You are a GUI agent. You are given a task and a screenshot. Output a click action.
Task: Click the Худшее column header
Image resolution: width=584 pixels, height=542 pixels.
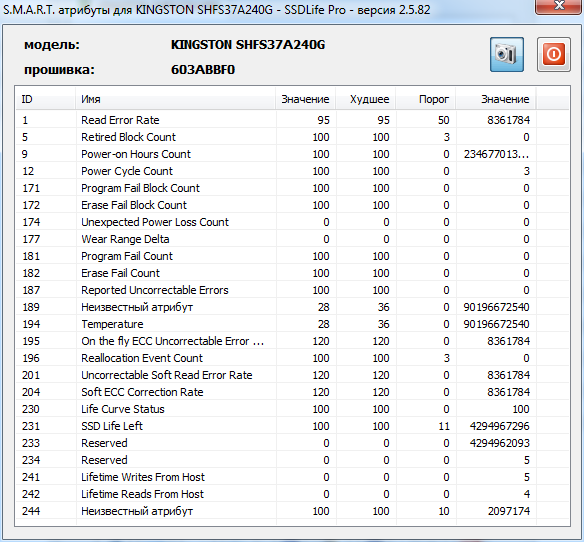tap(365, 99)
